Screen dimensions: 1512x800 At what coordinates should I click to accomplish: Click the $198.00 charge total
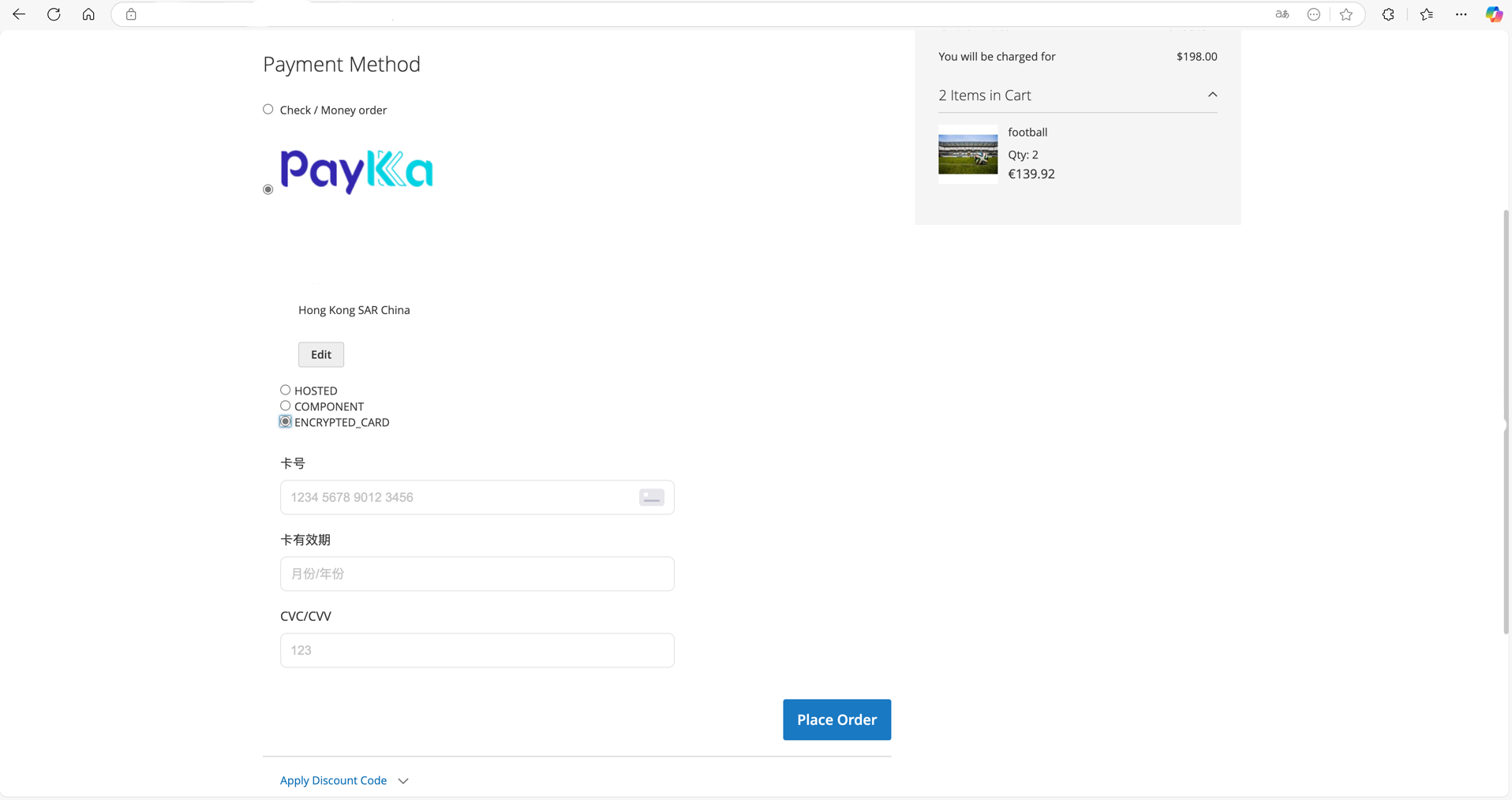1196,57
